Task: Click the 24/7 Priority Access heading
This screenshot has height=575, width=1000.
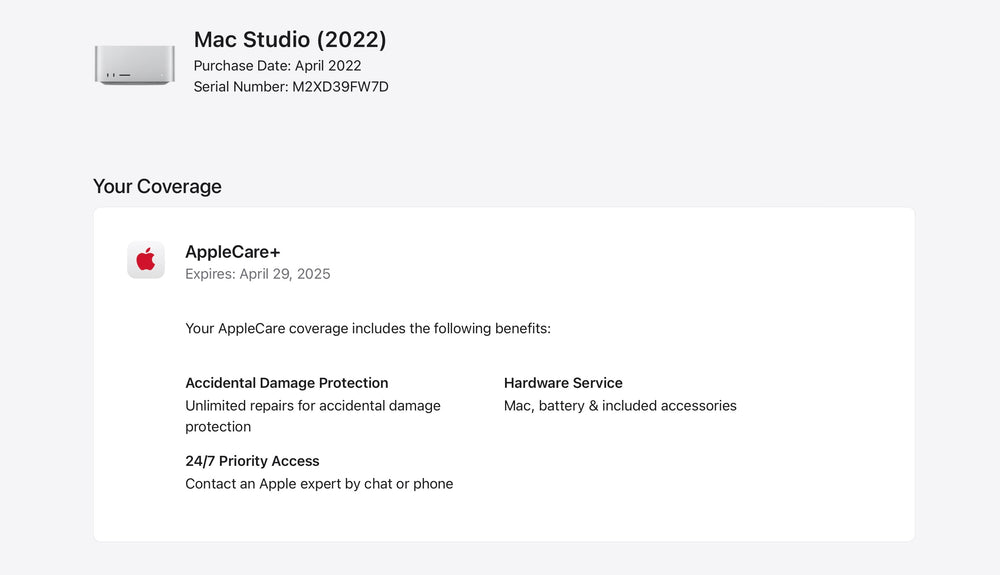Action: click(x=253, y=461)
